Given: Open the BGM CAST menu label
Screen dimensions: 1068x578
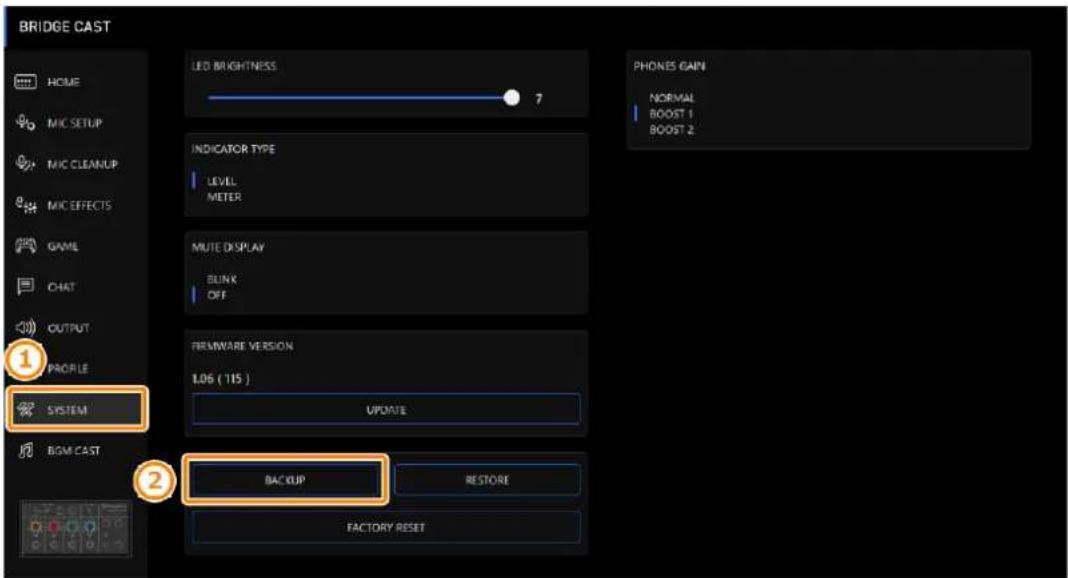Looking at the screenshot, I should pyautogui.click(x=74, y=451).
